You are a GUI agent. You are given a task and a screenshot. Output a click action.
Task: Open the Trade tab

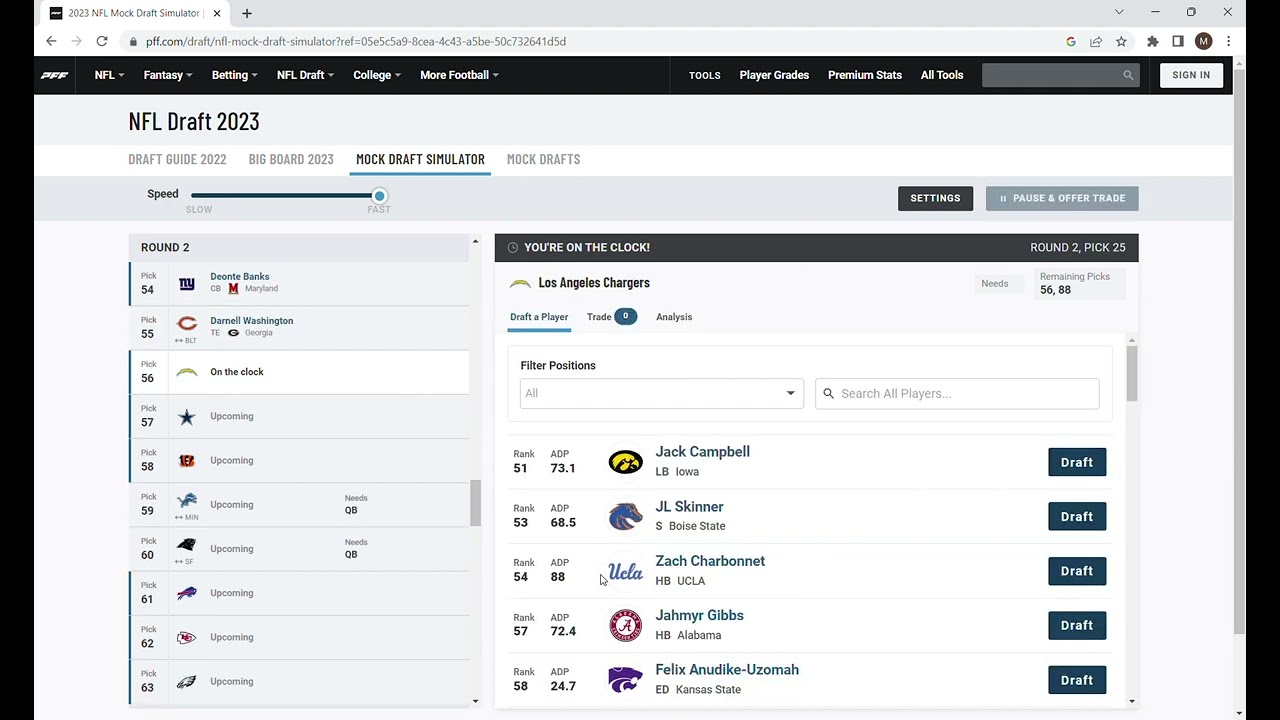click(611, 317)
